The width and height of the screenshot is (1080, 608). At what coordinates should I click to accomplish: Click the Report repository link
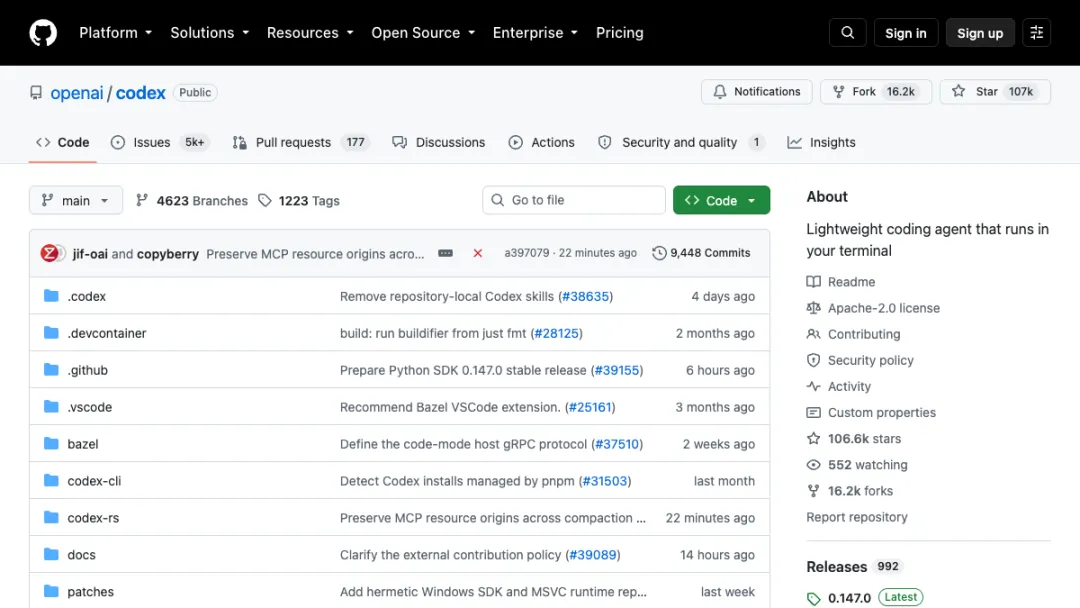point(857,517)
